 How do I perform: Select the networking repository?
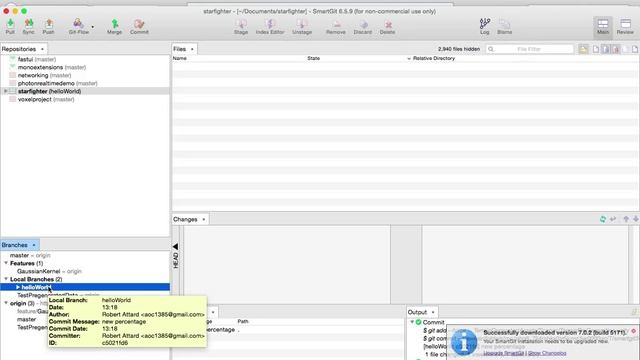pyautogui.click(x=44, y=76)
